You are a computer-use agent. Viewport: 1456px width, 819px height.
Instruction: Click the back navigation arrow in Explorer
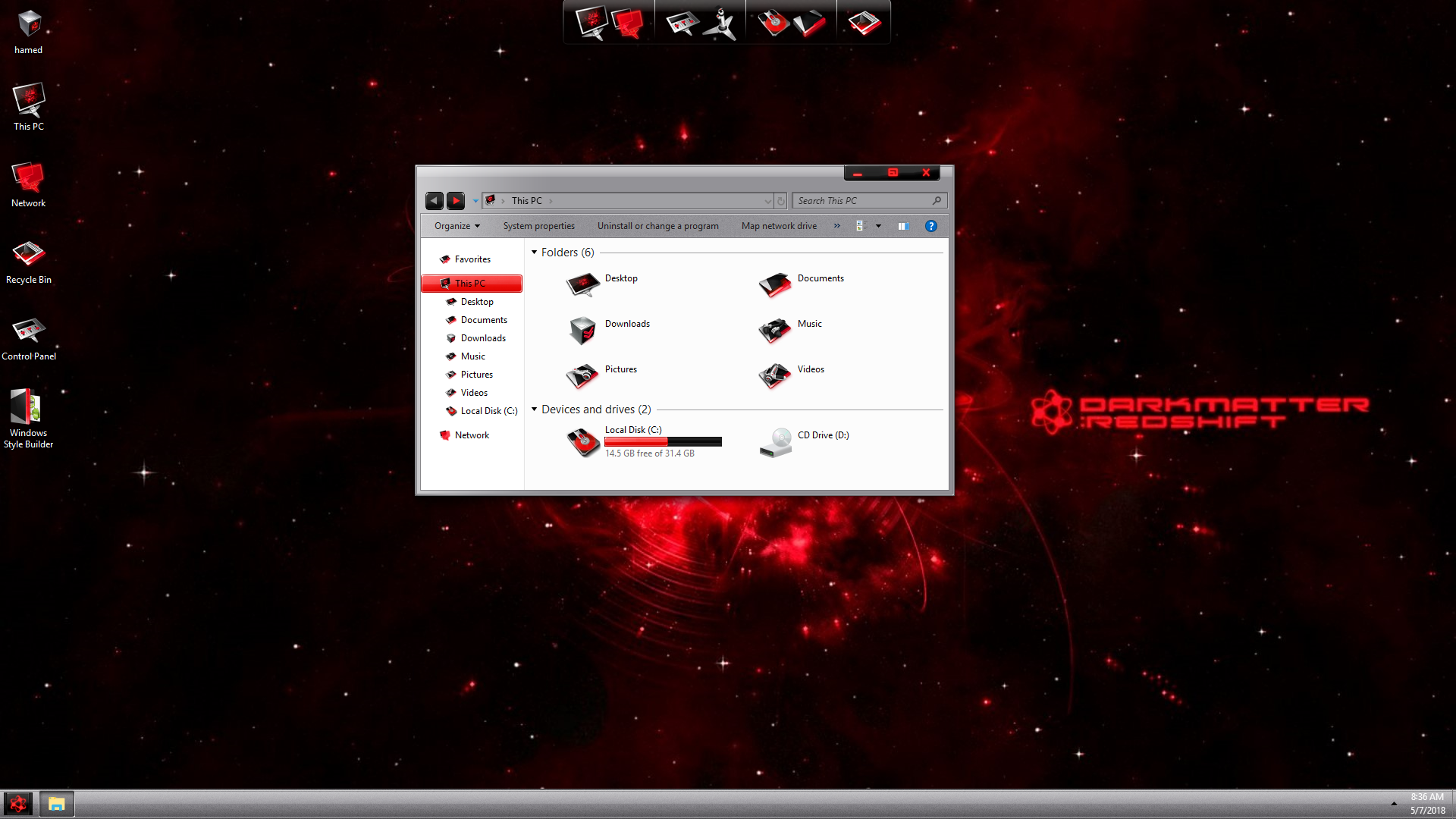(x=434, y=201)
